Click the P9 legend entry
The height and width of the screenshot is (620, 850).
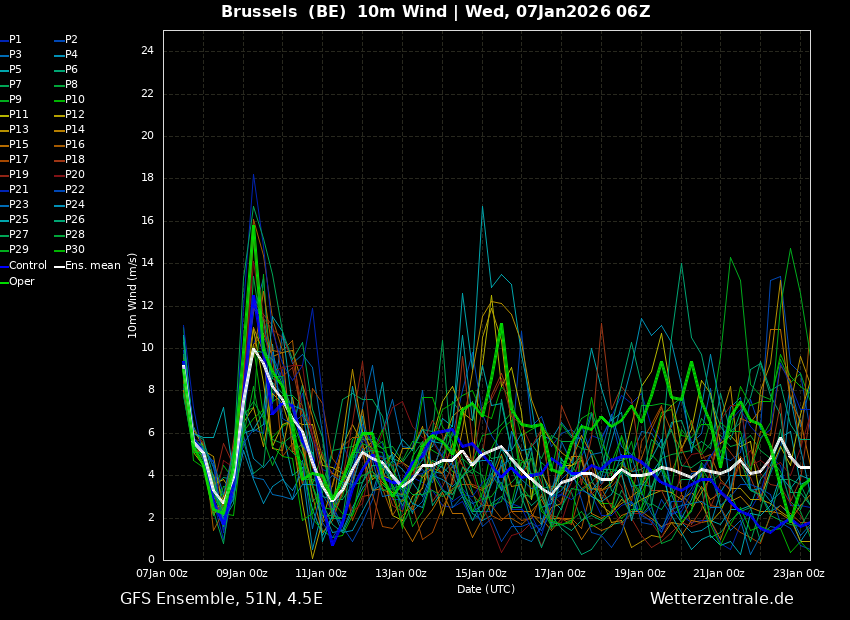pyautogui.click(x=11, y=100)
